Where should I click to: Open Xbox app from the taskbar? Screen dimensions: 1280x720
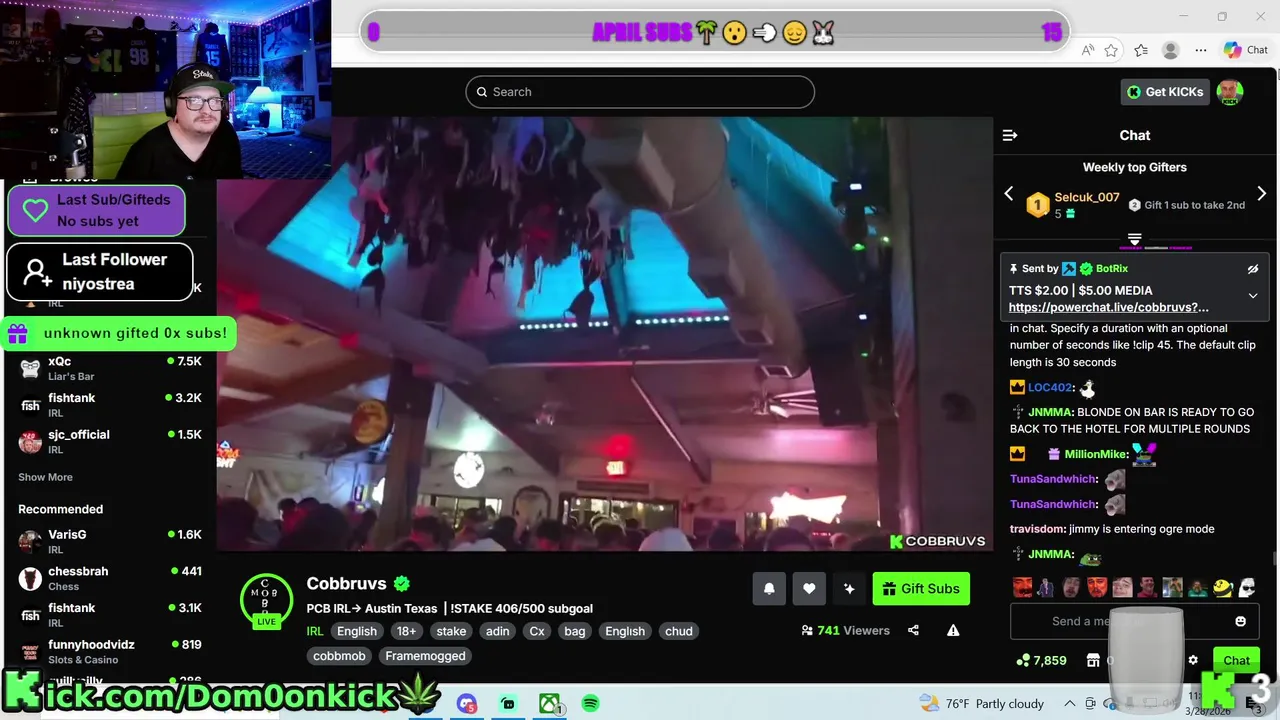click(x=549, y=704)
